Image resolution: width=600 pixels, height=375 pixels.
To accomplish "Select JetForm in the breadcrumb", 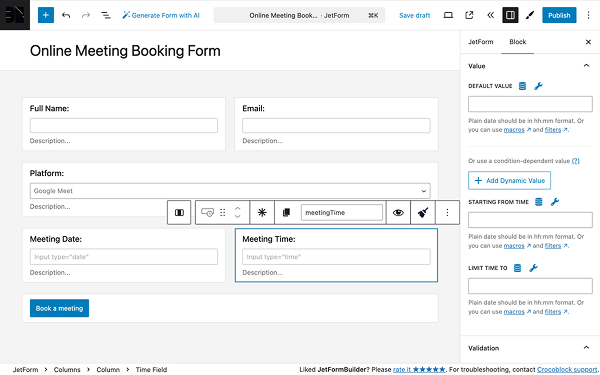I will pos(25,370).
